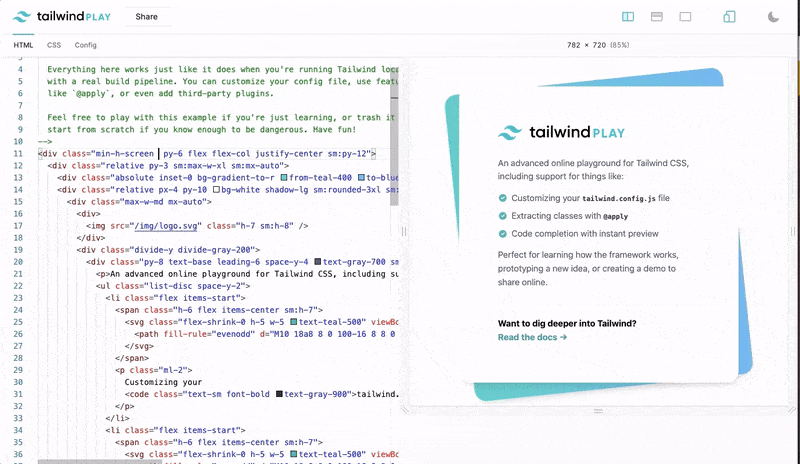Click "ml-2" class on line 29
Viewport: 800px width, 464px height.
click(173, 370)
